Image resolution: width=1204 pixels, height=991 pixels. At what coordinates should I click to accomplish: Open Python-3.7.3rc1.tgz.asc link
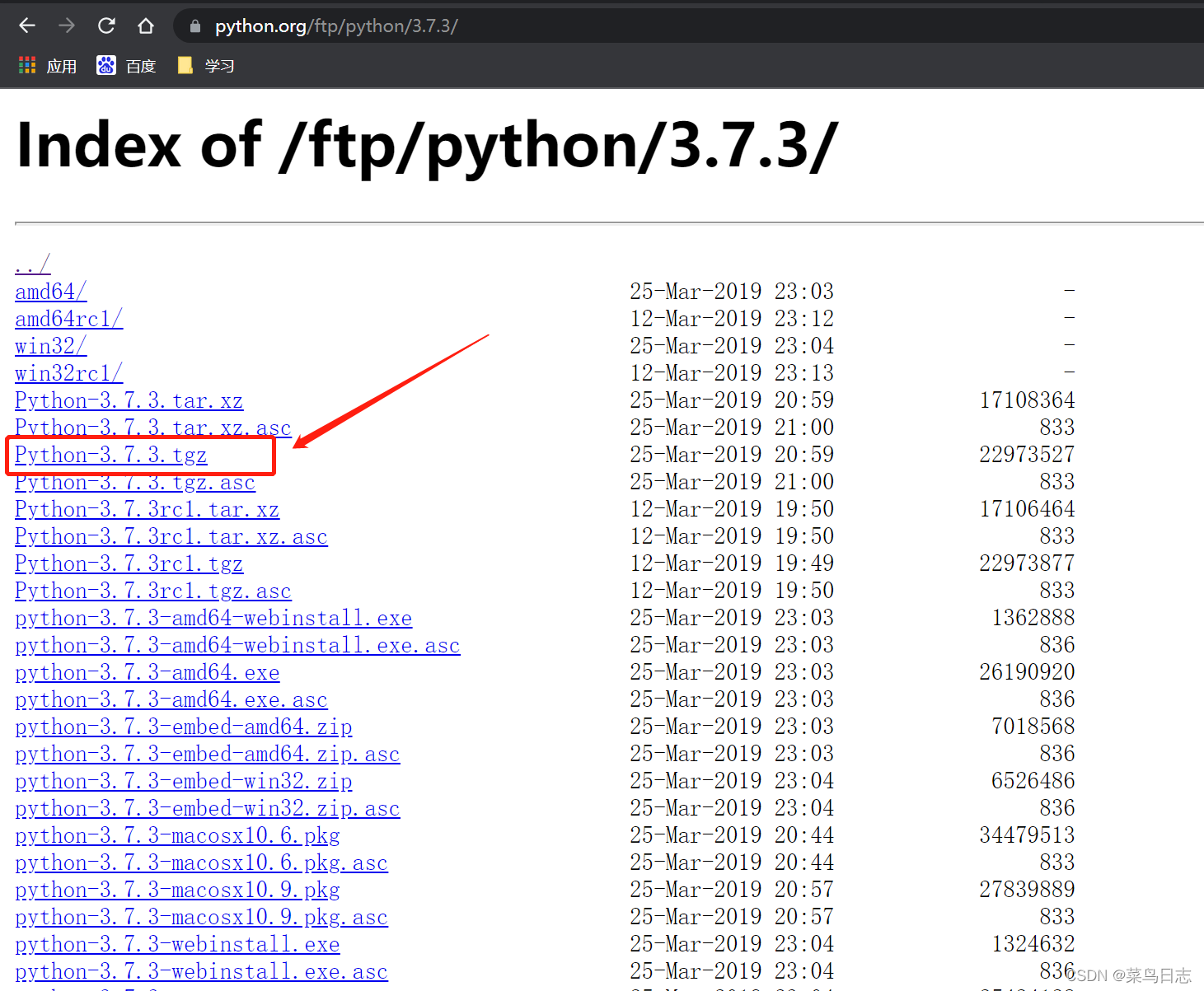pyautogui.click(x=153, y=591)
